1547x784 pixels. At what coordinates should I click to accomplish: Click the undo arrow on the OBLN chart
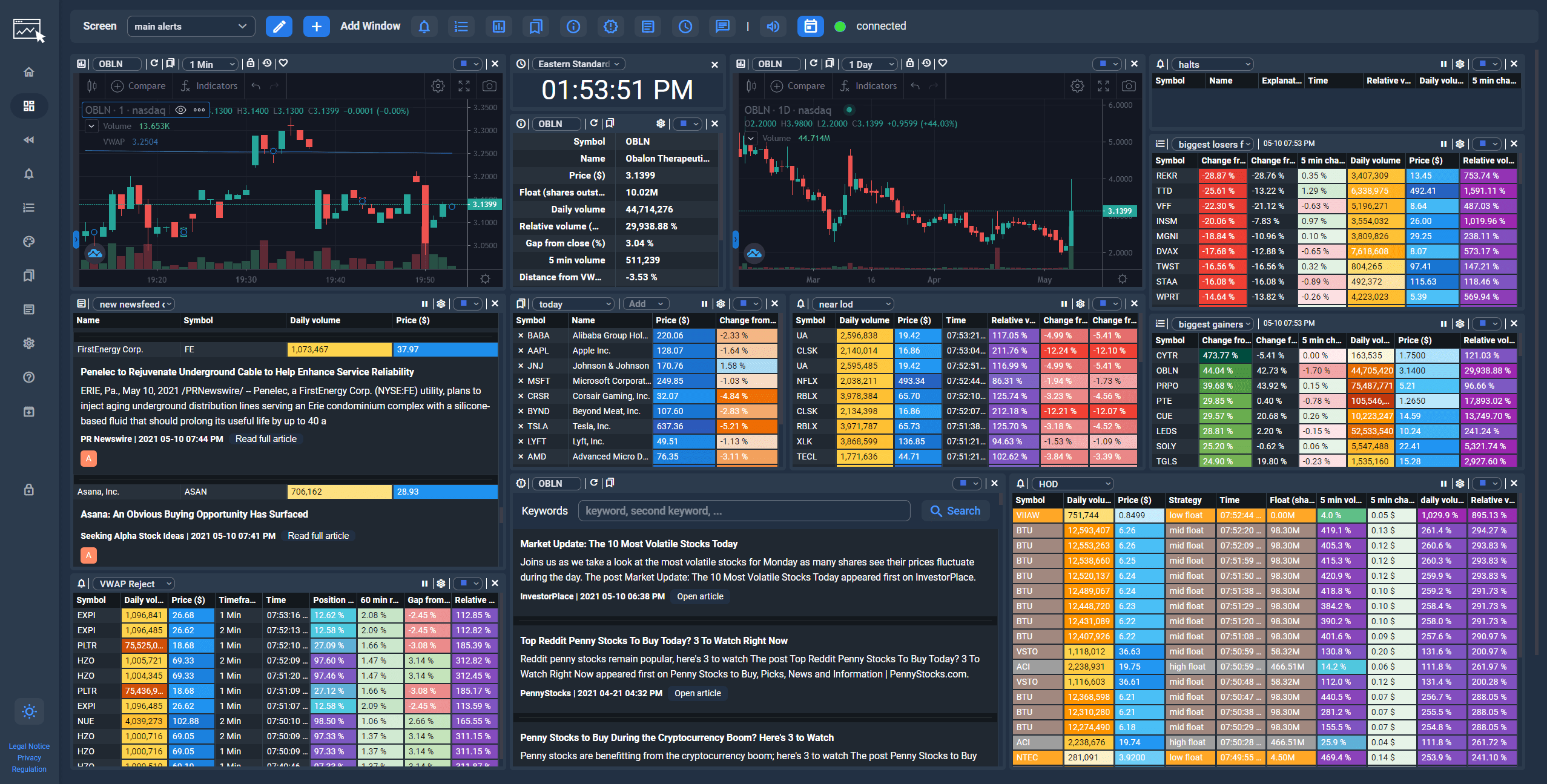click(x=257, y=85)
